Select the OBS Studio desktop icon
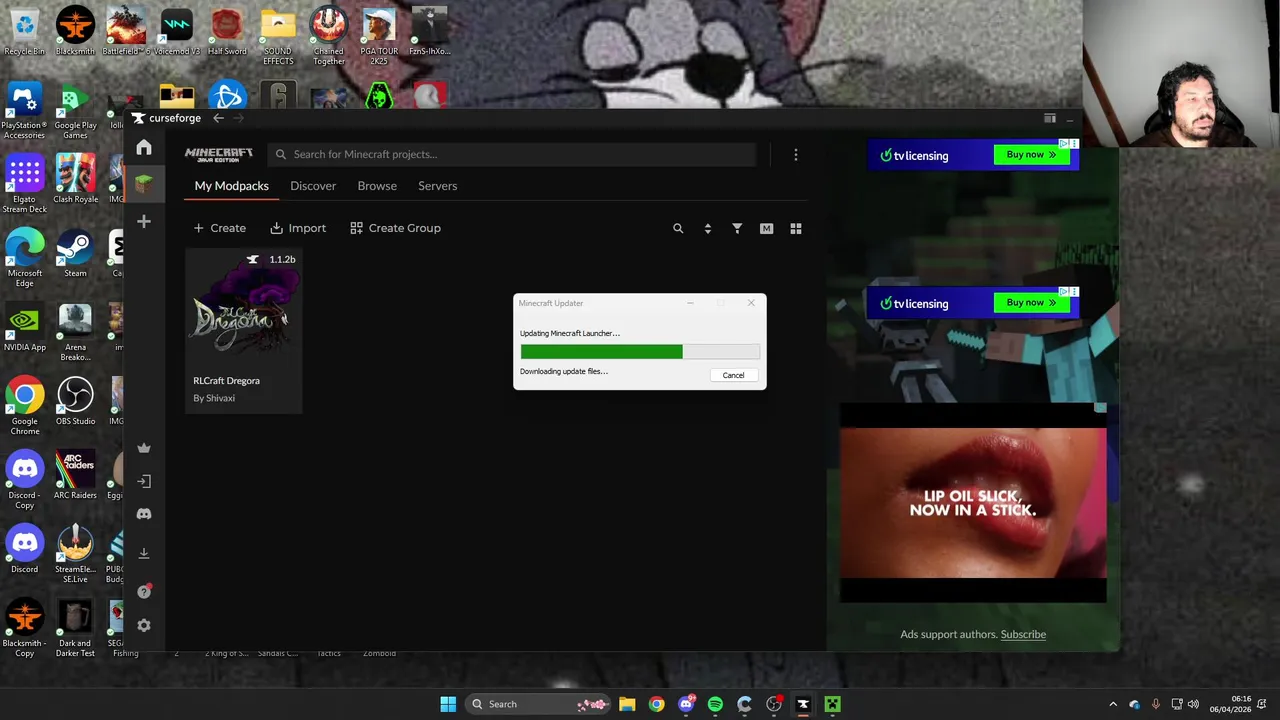The height and width of the screenshot is (720, 1280). (75, 402)
